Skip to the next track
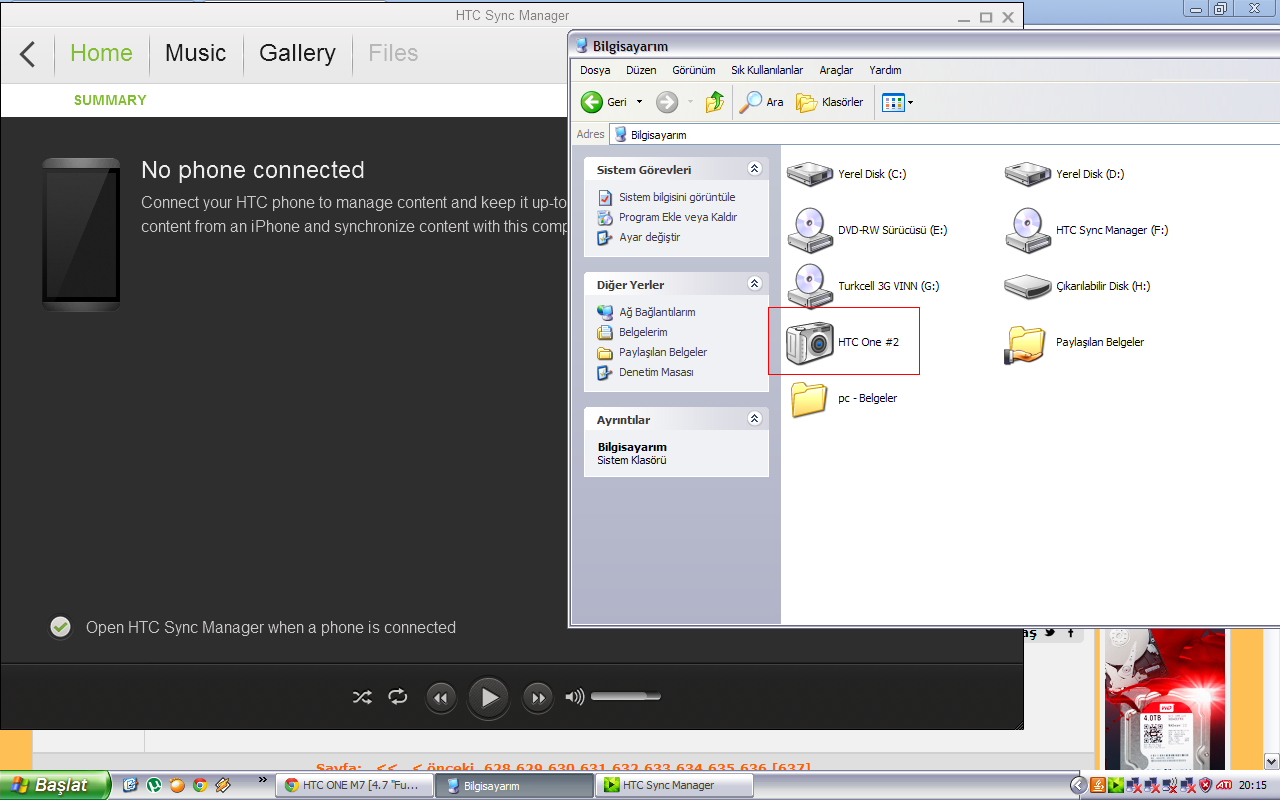This screenshot has width=1280, height=800. coord(538,698)
